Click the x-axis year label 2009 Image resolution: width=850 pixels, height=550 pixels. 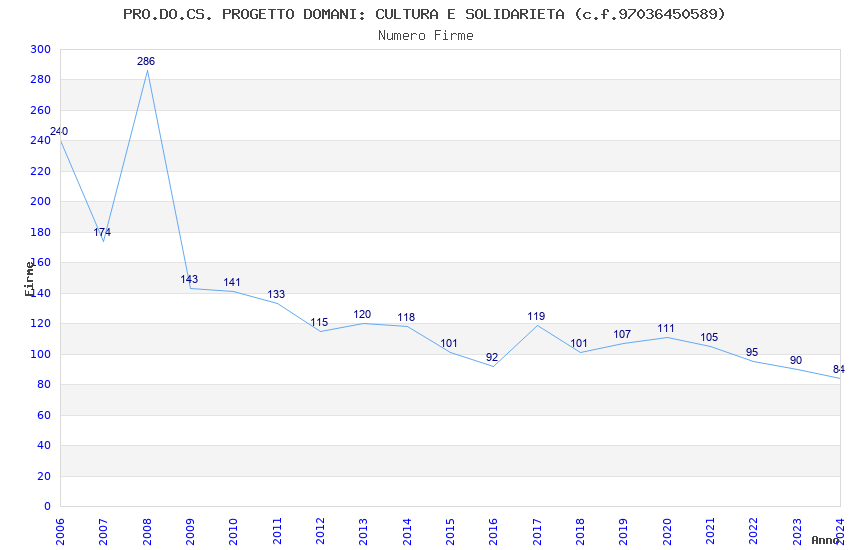tap(190, 531)
